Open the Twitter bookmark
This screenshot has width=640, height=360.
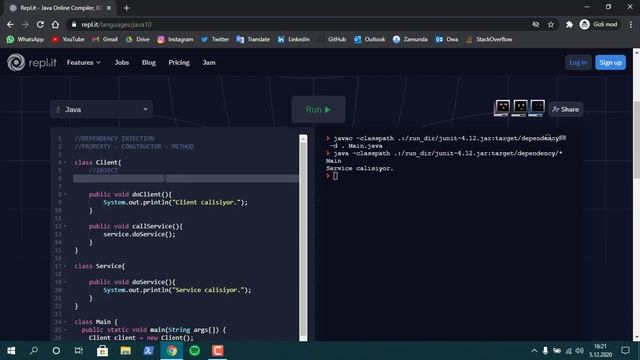pos(215,39)
